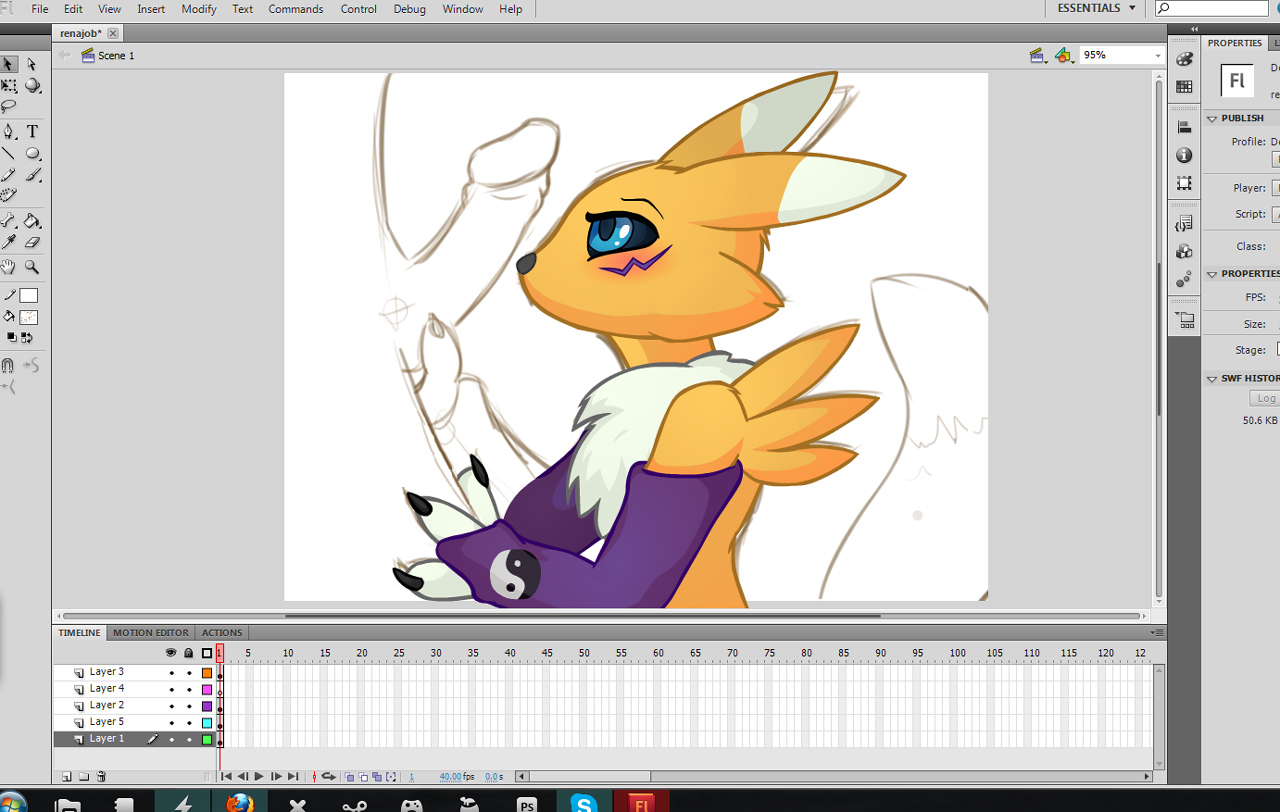Open the Edit Scene dropdown

coord(1037,55)
